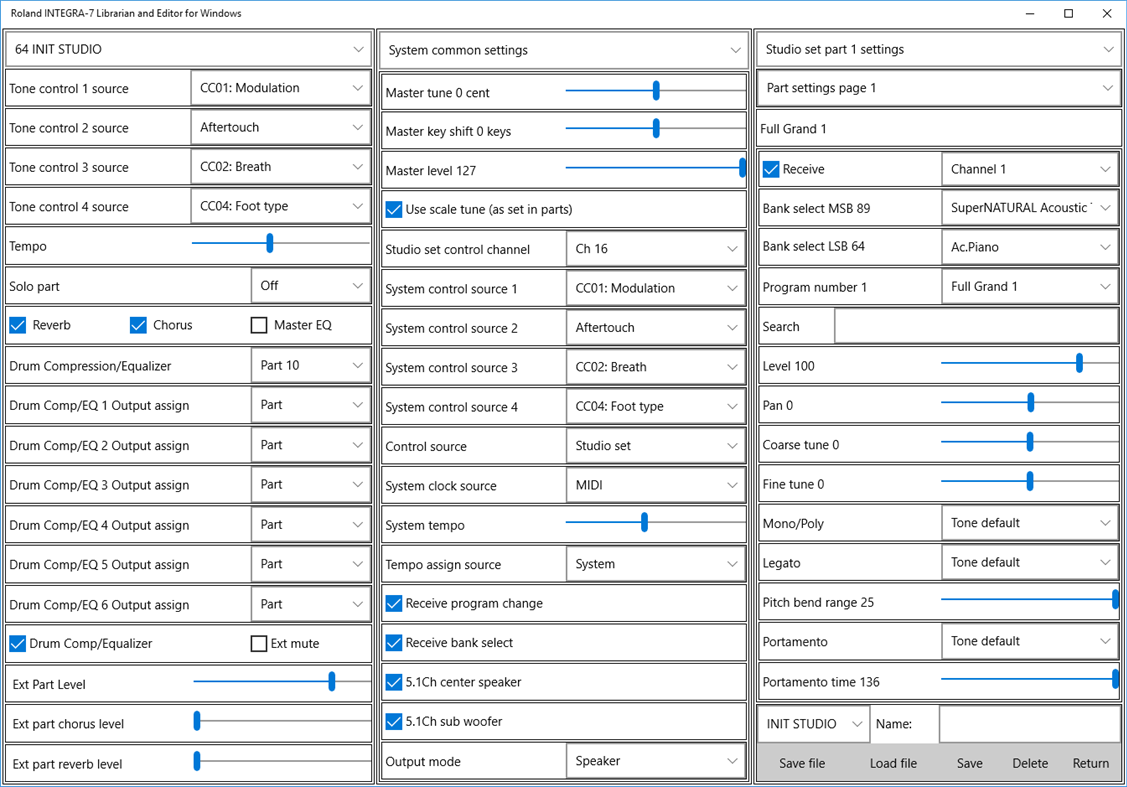Toggle Receive program change checkbox

pos(394,603)
